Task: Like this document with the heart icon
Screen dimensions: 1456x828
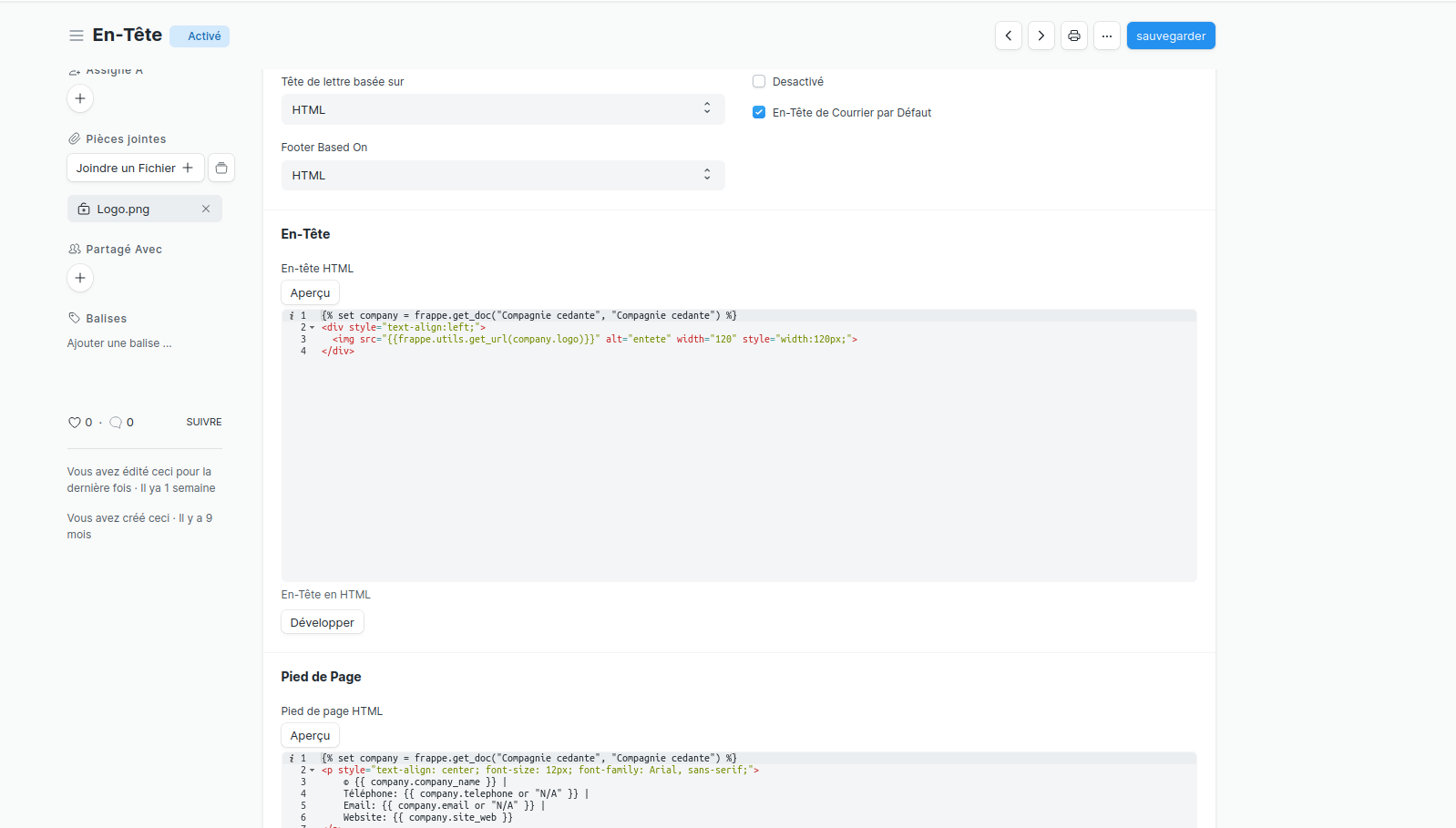Action: [x=75, y=423]
